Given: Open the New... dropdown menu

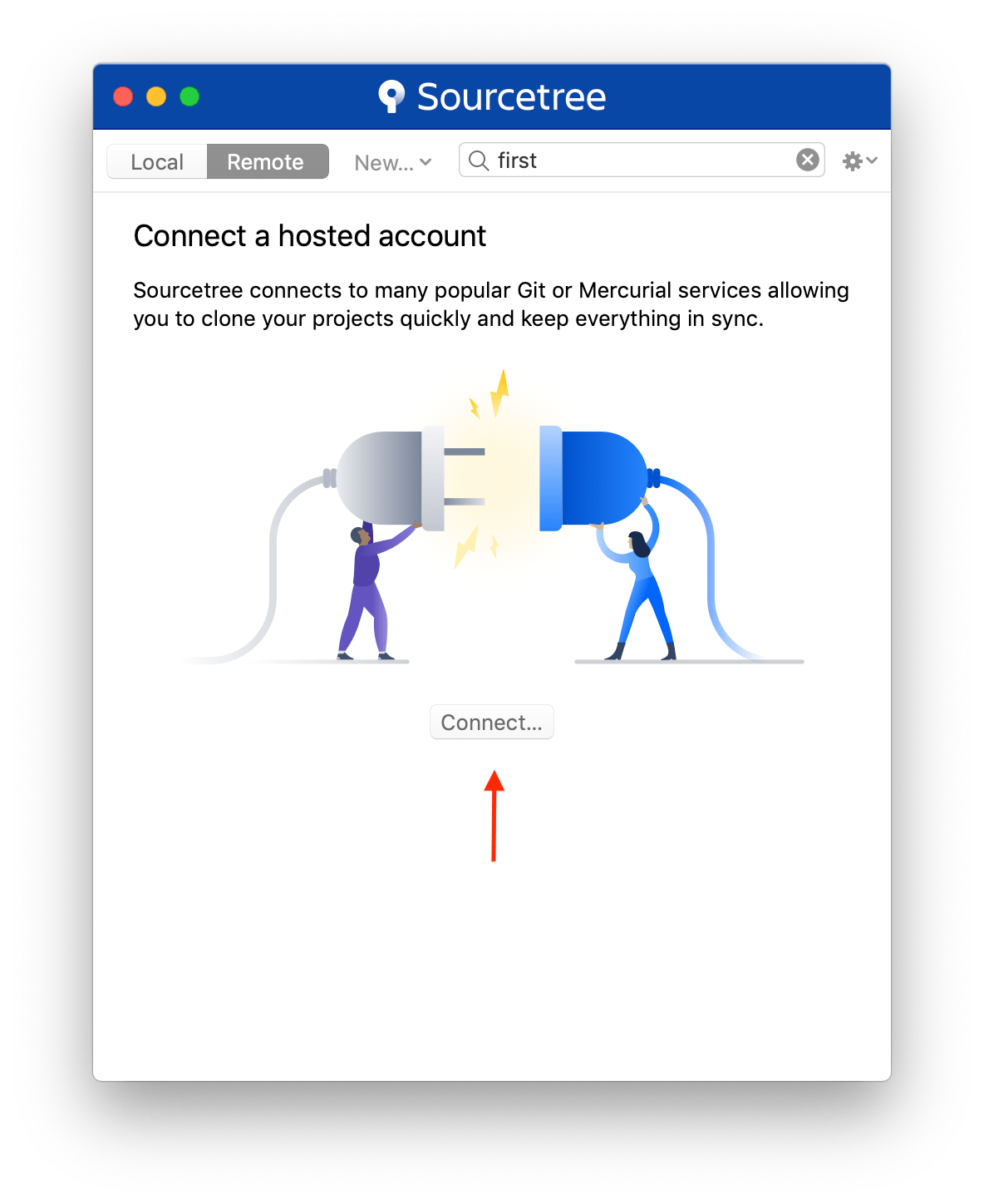Looking at the screenshot, I should (392, 162).
